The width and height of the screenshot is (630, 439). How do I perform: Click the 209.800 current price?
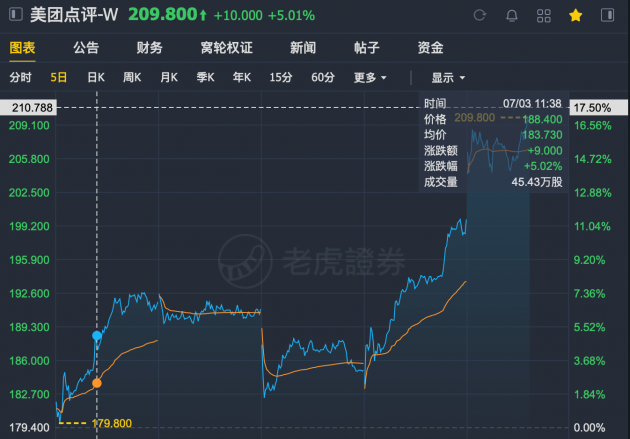pyautogui.click(x=163, y=15)
